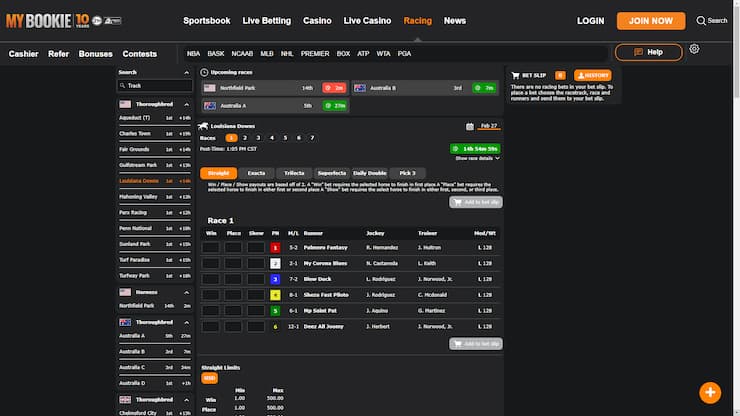Tick Place box for Slew Duck
740x416 pixels.
click(233, 279)
